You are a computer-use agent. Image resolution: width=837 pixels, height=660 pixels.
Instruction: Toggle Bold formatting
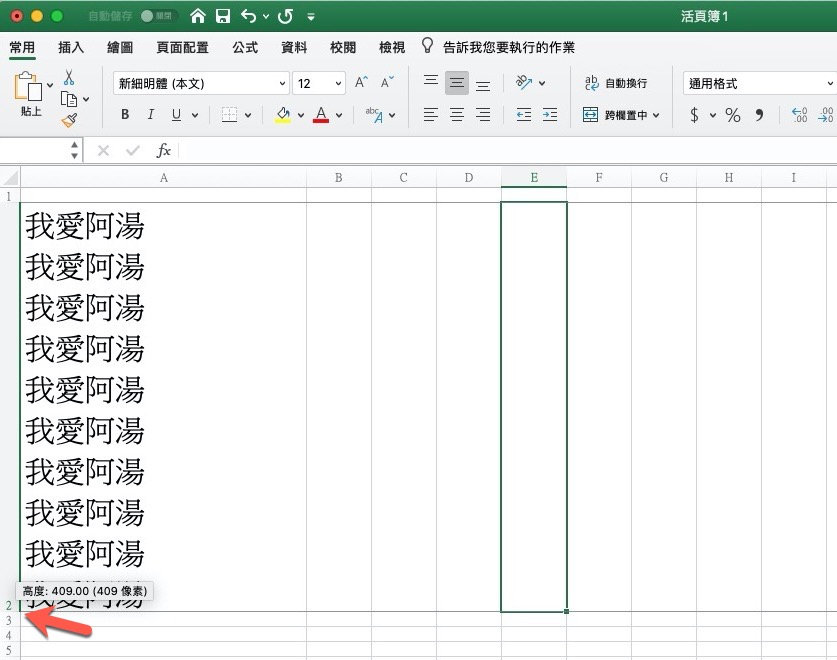tap(125, 115)
